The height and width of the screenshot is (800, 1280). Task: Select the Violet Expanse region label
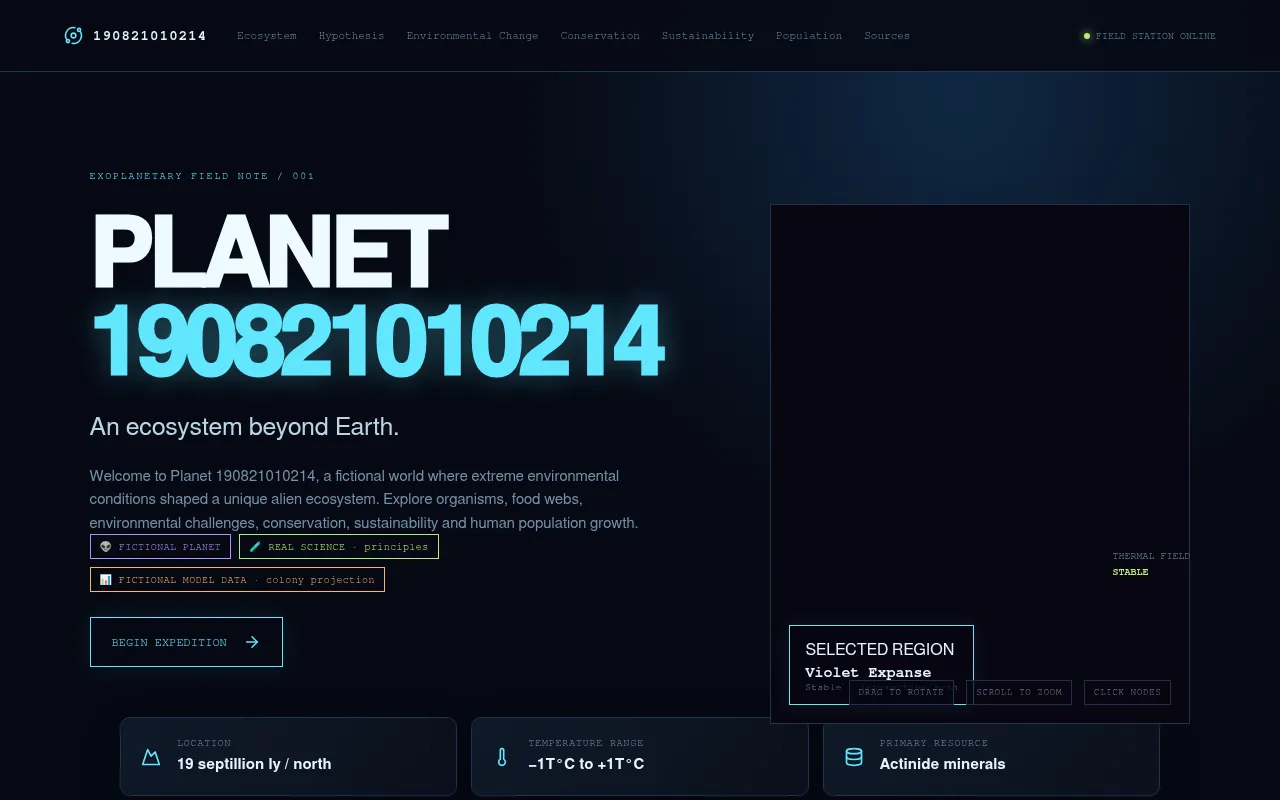pos(868,672)
